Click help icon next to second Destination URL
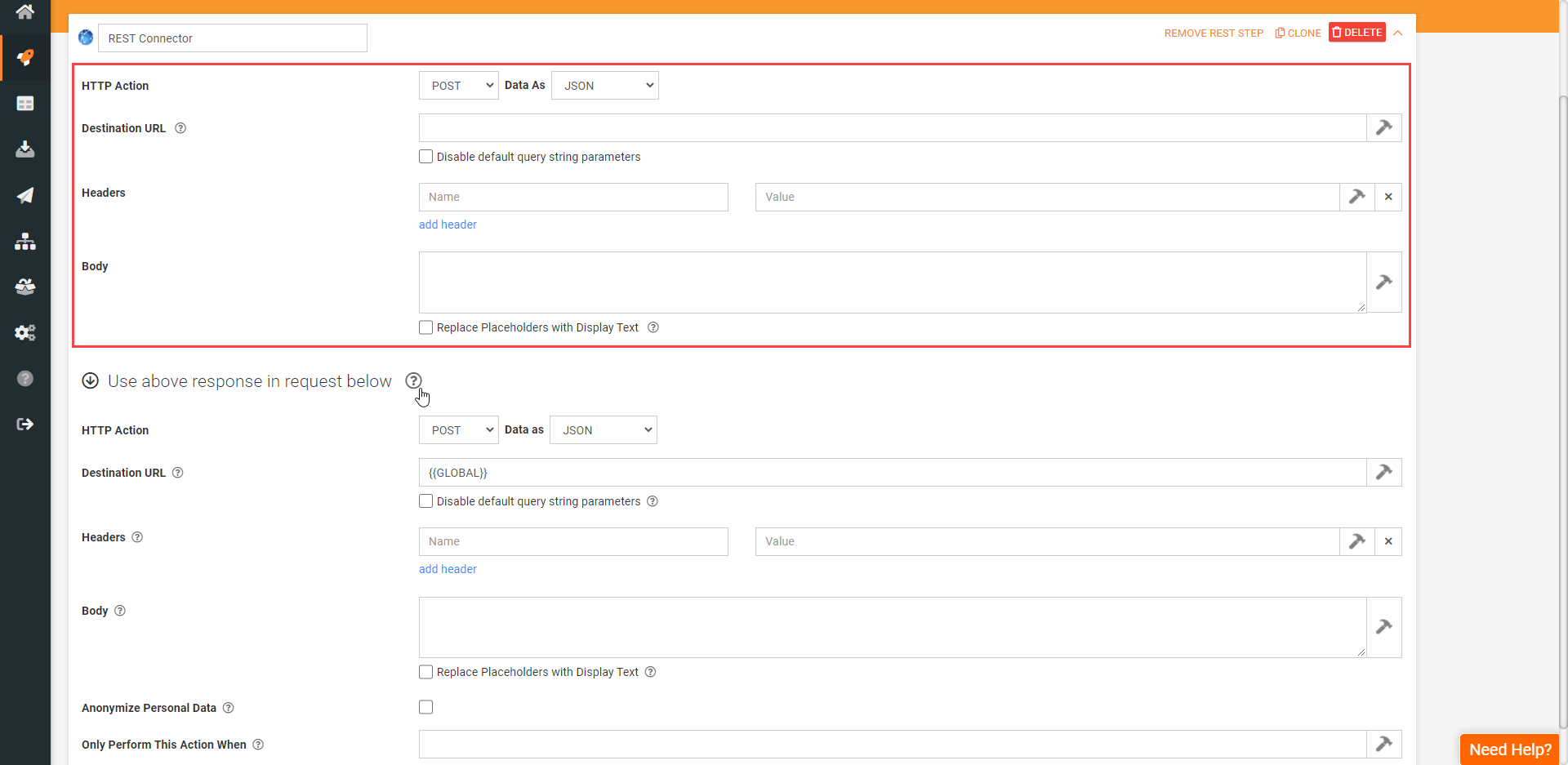The width and height of the screenshot is (1568, 765). click(x=178, y=473)
